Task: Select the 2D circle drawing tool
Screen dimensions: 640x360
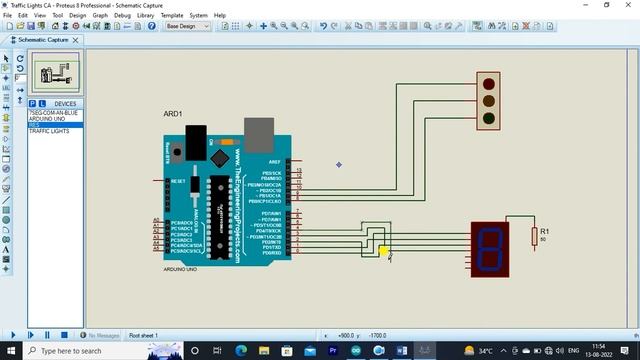Action: point(6,220)
